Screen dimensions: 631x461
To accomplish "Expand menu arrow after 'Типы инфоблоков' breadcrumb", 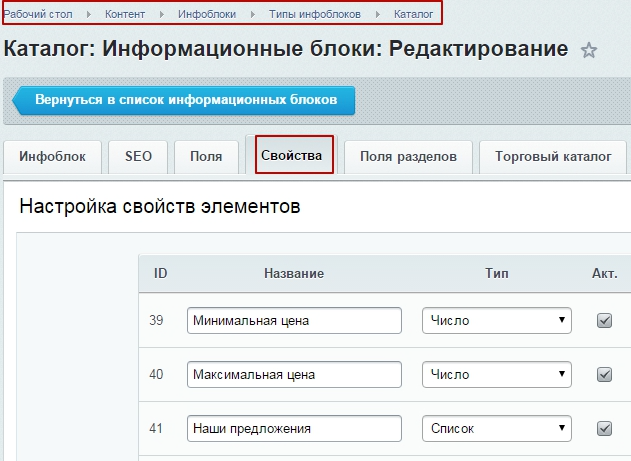I will coord(377,14).
